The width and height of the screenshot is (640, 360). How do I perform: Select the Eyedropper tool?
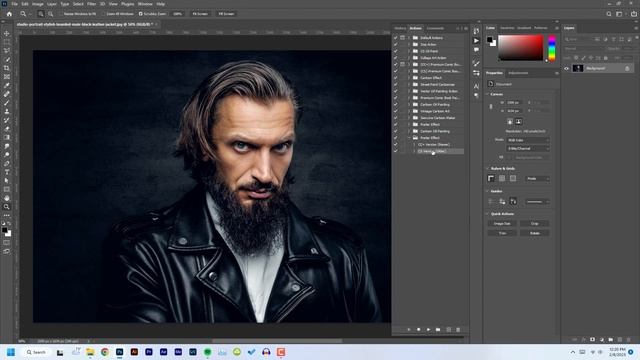(x=7, y=85)
